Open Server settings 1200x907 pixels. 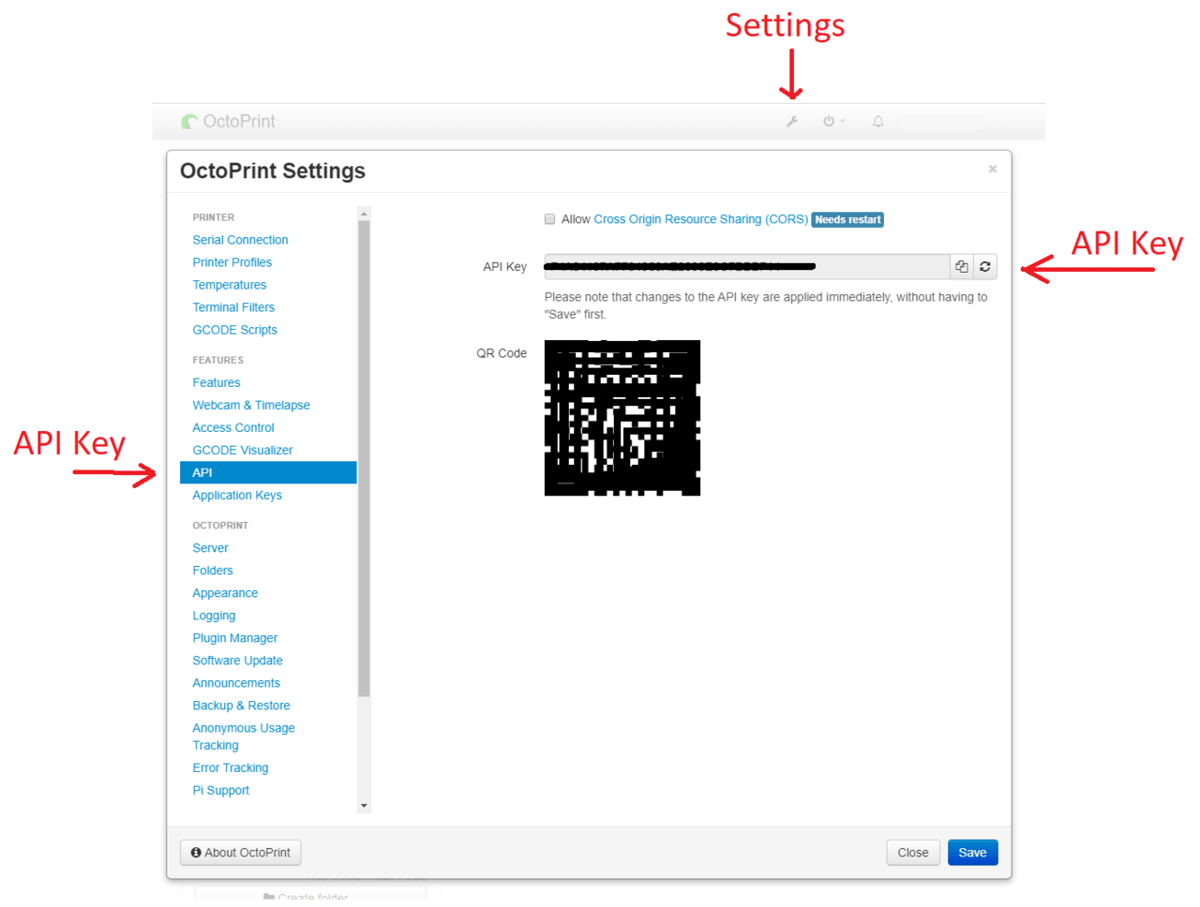click(210, 548)
